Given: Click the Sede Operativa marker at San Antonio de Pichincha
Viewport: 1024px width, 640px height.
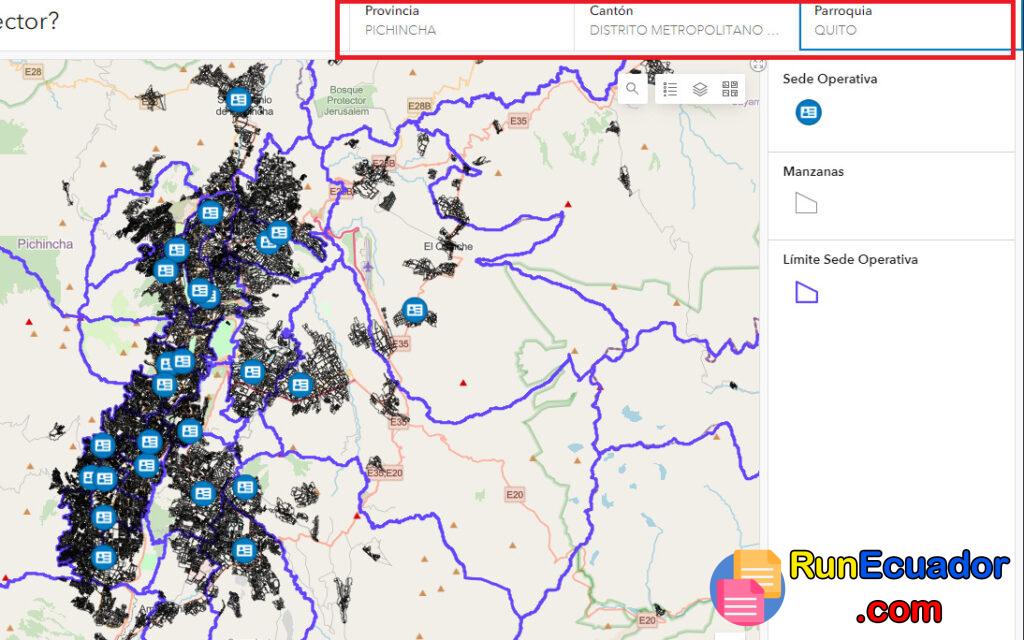Looking at the screenshot, I should click(x=237, y=99).
